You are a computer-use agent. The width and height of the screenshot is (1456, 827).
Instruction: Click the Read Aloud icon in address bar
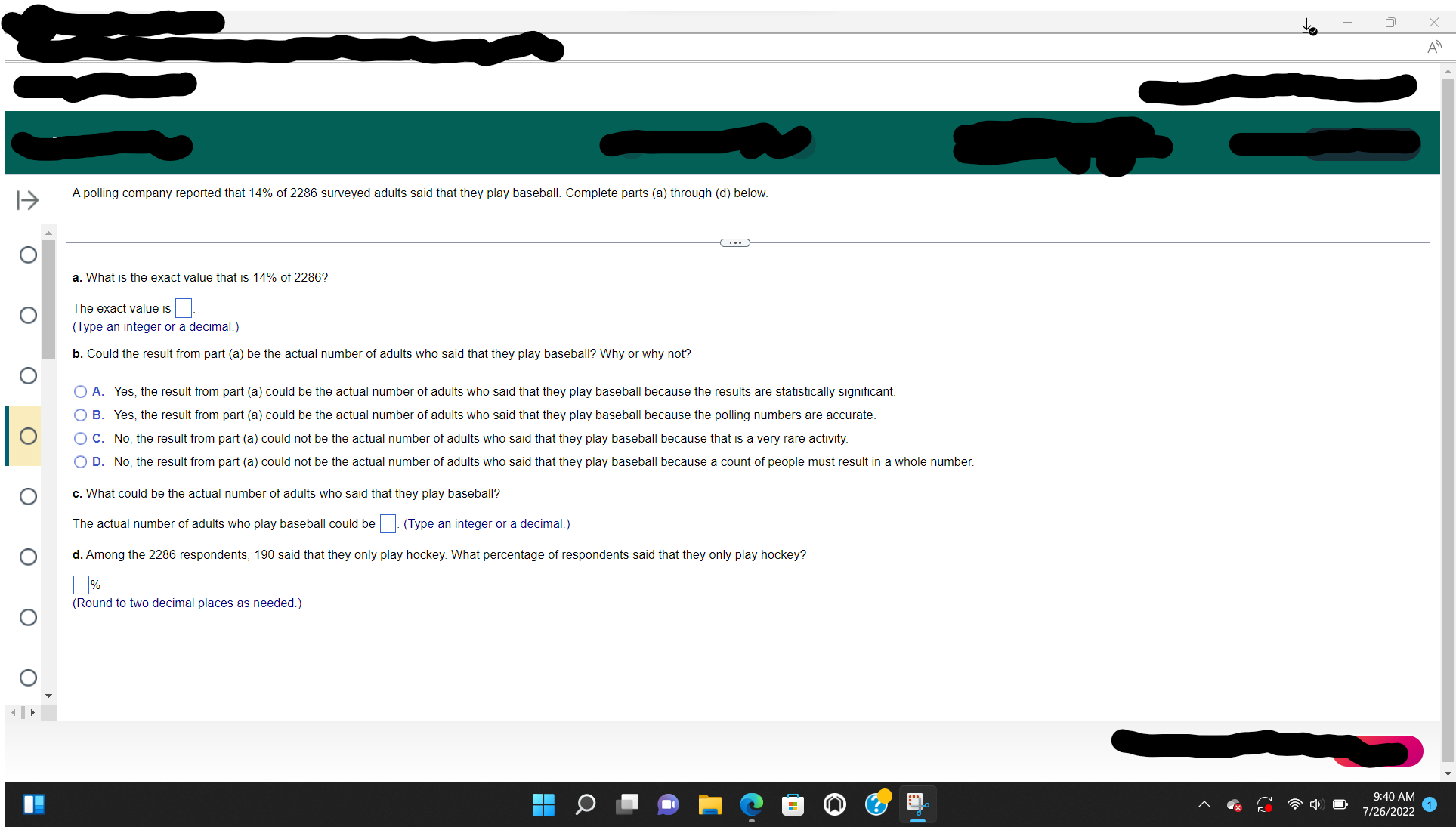tap(1433, 48)
